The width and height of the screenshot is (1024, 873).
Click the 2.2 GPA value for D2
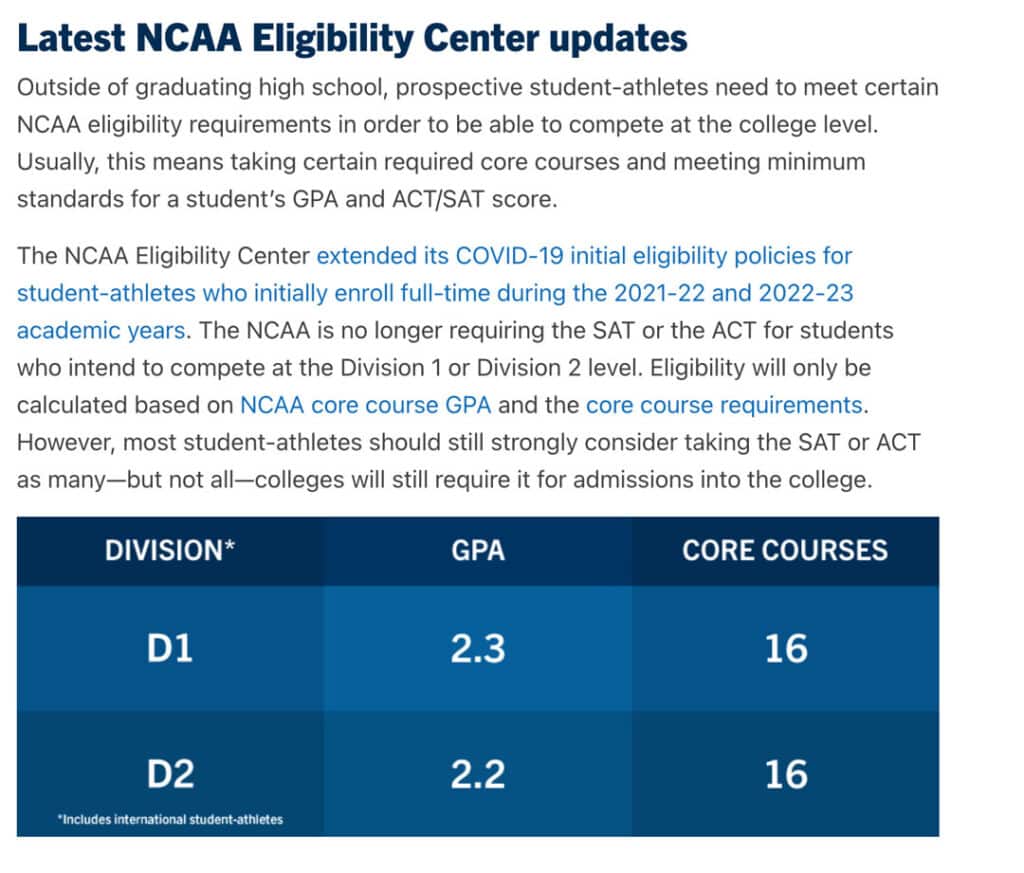[477, 774]
